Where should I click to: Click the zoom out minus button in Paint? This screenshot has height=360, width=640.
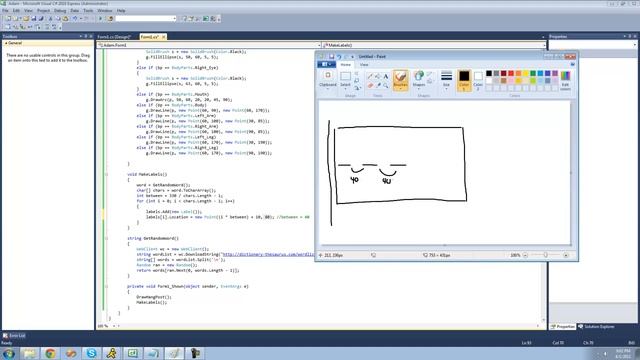click(x=526, y=255)
